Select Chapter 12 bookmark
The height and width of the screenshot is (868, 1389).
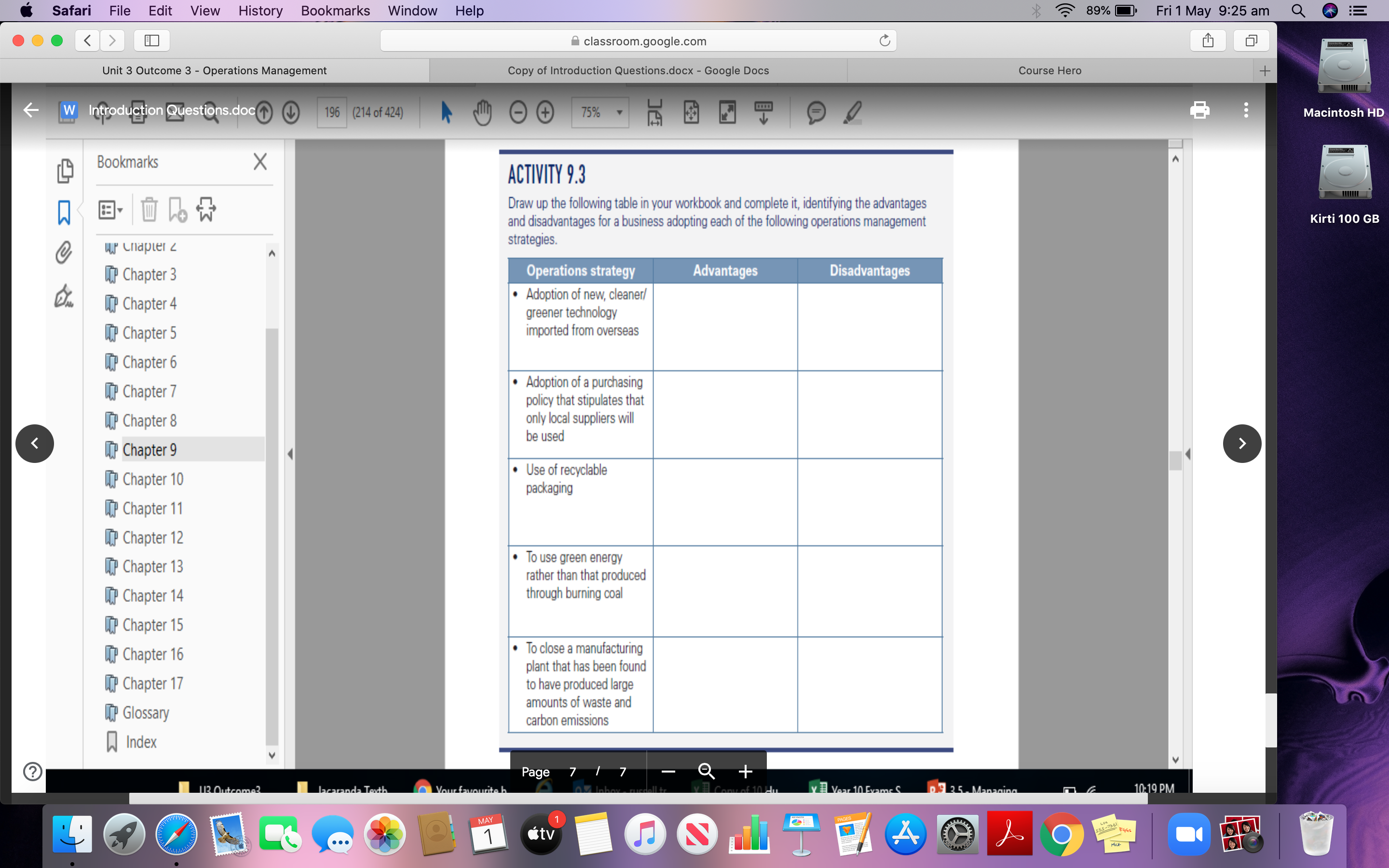(x=153, y=537)
